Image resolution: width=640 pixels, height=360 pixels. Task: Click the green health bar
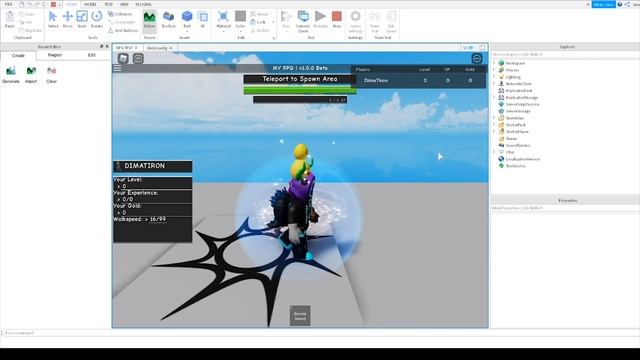point(300,90)
